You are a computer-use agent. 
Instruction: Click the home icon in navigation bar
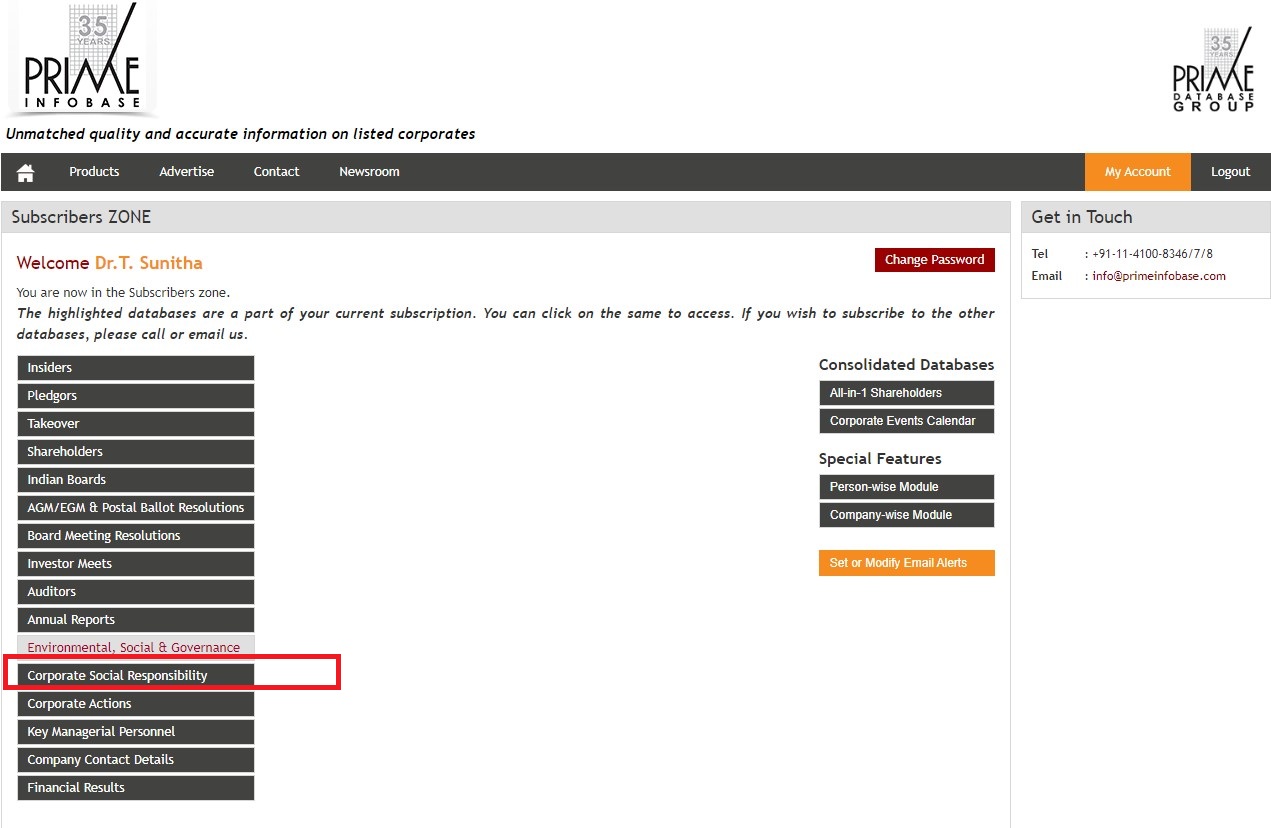(25, 172)
